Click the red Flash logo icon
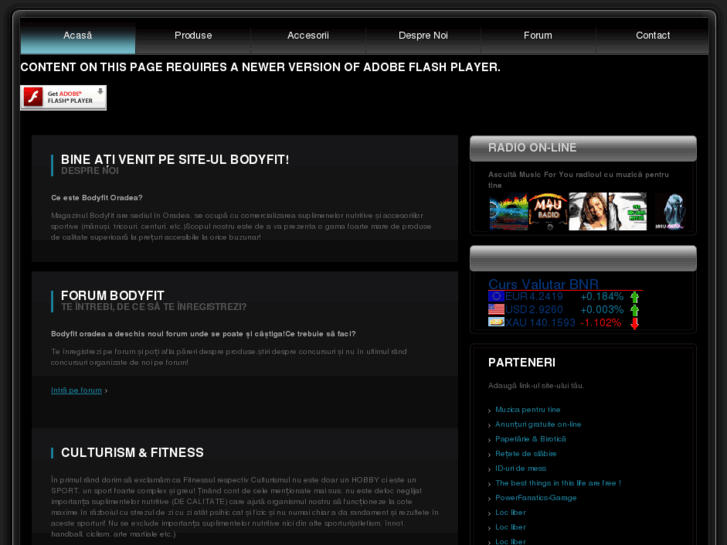727x545 pixels. (33, 97)
